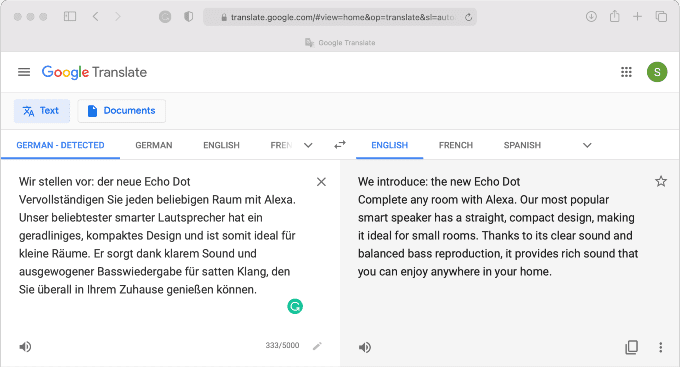Copy the English translation

[631, 347]
